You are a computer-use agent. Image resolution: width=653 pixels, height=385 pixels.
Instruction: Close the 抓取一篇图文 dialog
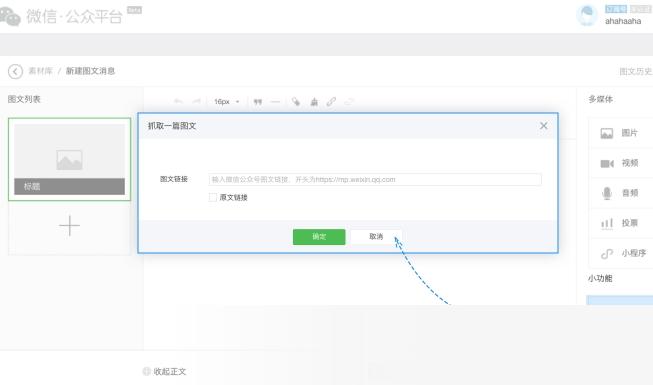click(543, 125)
